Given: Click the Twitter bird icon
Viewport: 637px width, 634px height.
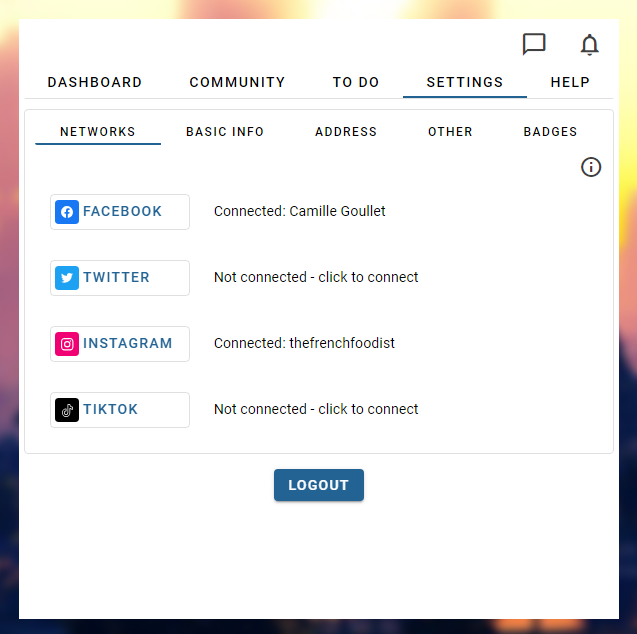Looking at the screenshot, I should 67,278.
